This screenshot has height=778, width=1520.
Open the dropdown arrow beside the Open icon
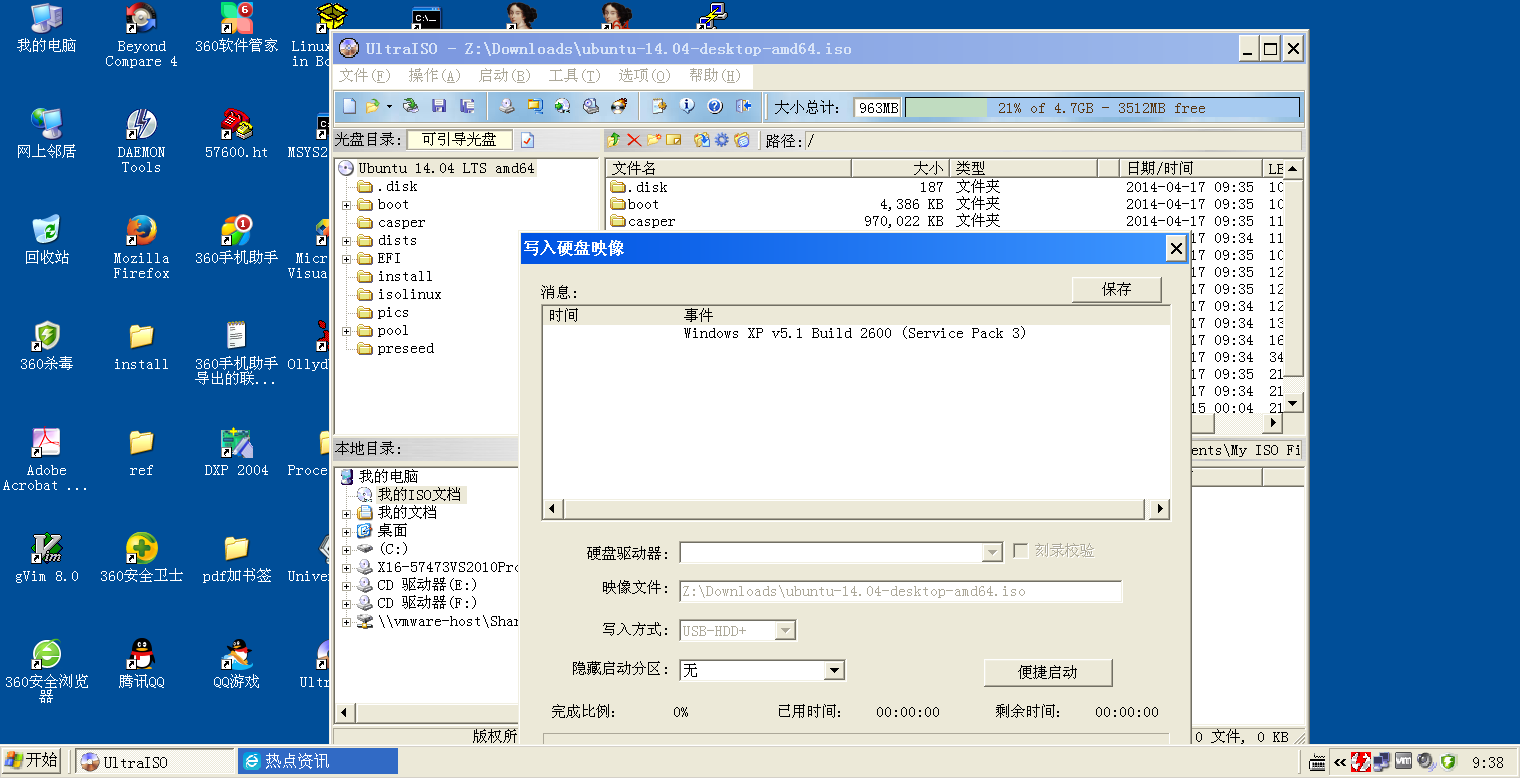pyautogui.click(x=389, y=106)
